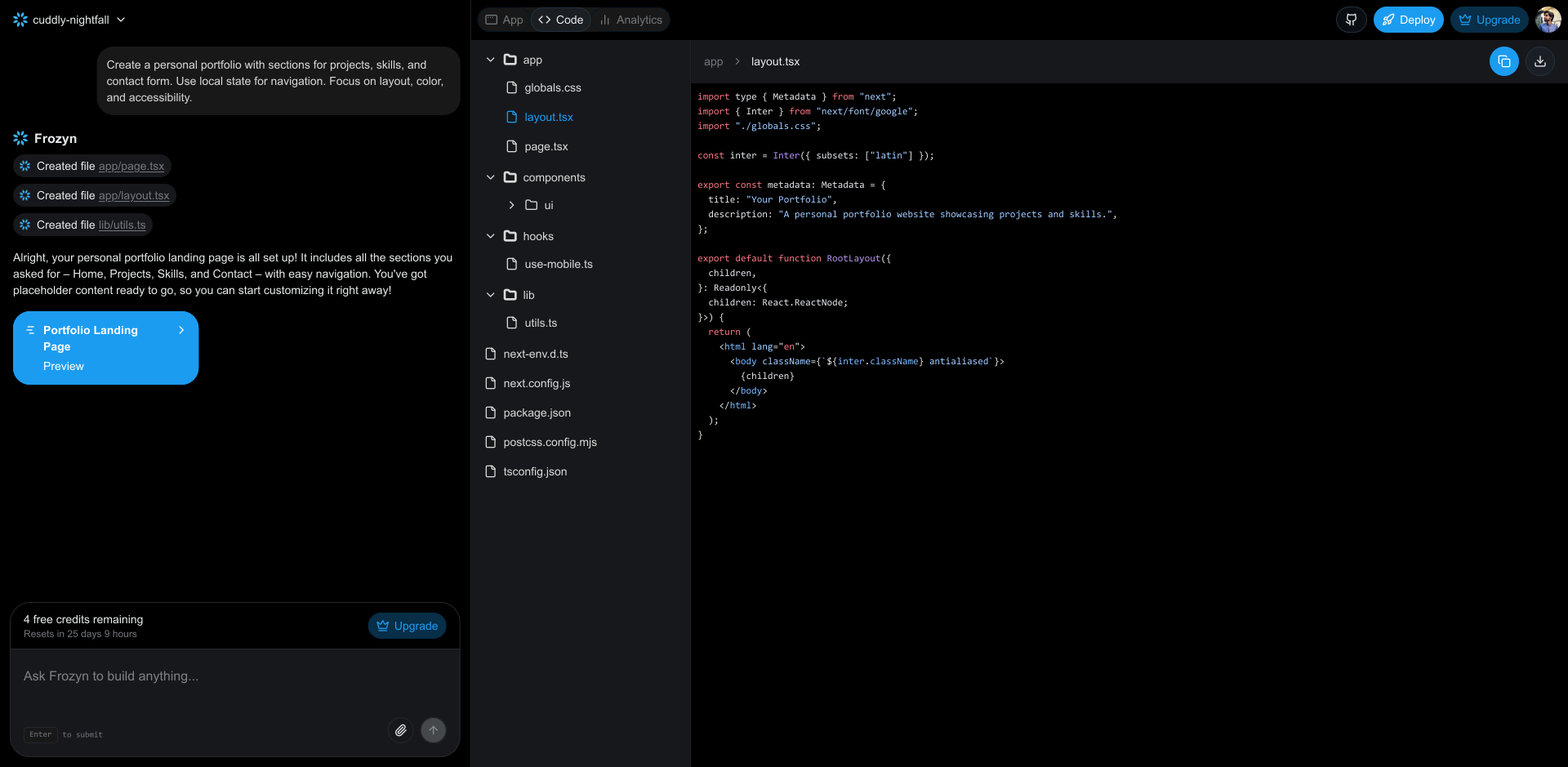
Task: Switch to the App tab
Action: point(503,19)
